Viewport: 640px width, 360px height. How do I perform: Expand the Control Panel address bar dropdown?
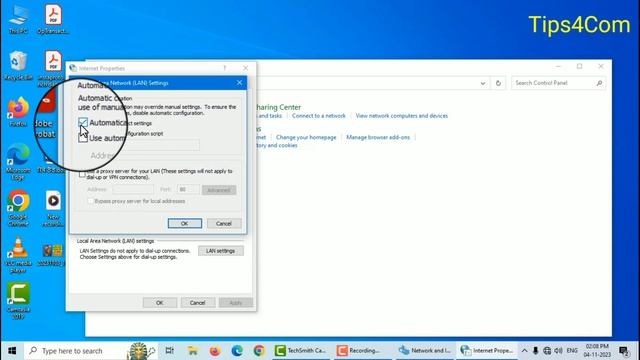click(x=482, y=83)
